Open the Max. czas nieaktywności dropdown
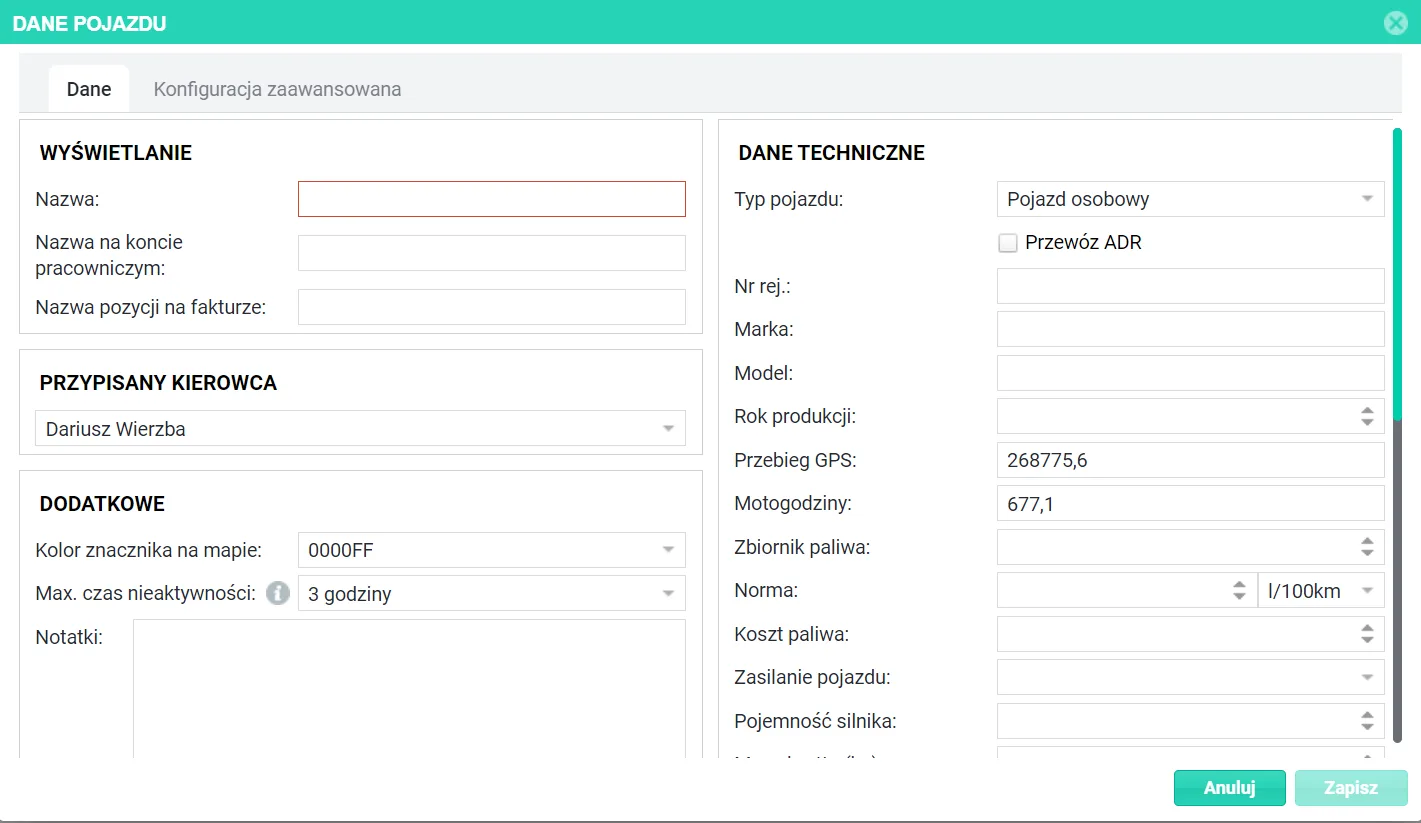This screenshot has width=1421, height=823. pos(491,593)
